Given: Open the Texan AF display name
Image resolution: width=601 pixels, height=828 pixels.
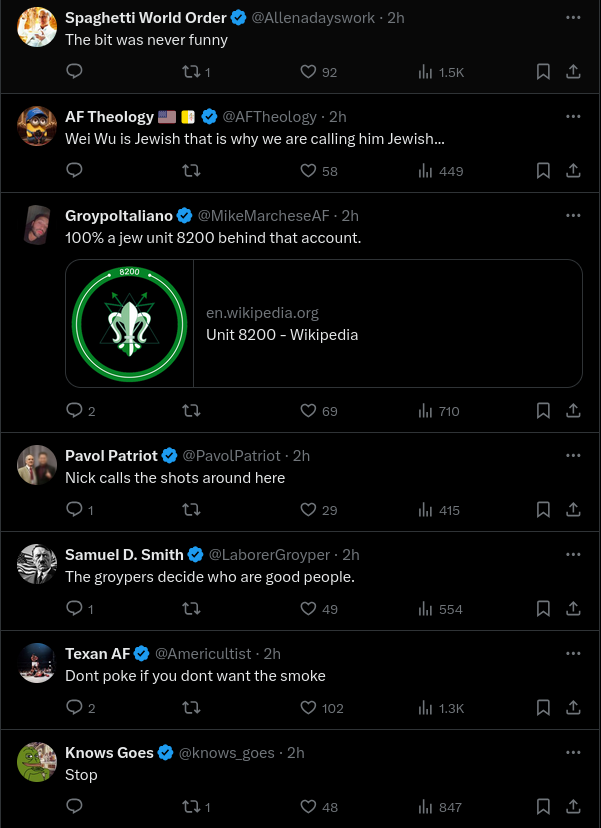Looking at the screenshot, I should click(98, 654).
